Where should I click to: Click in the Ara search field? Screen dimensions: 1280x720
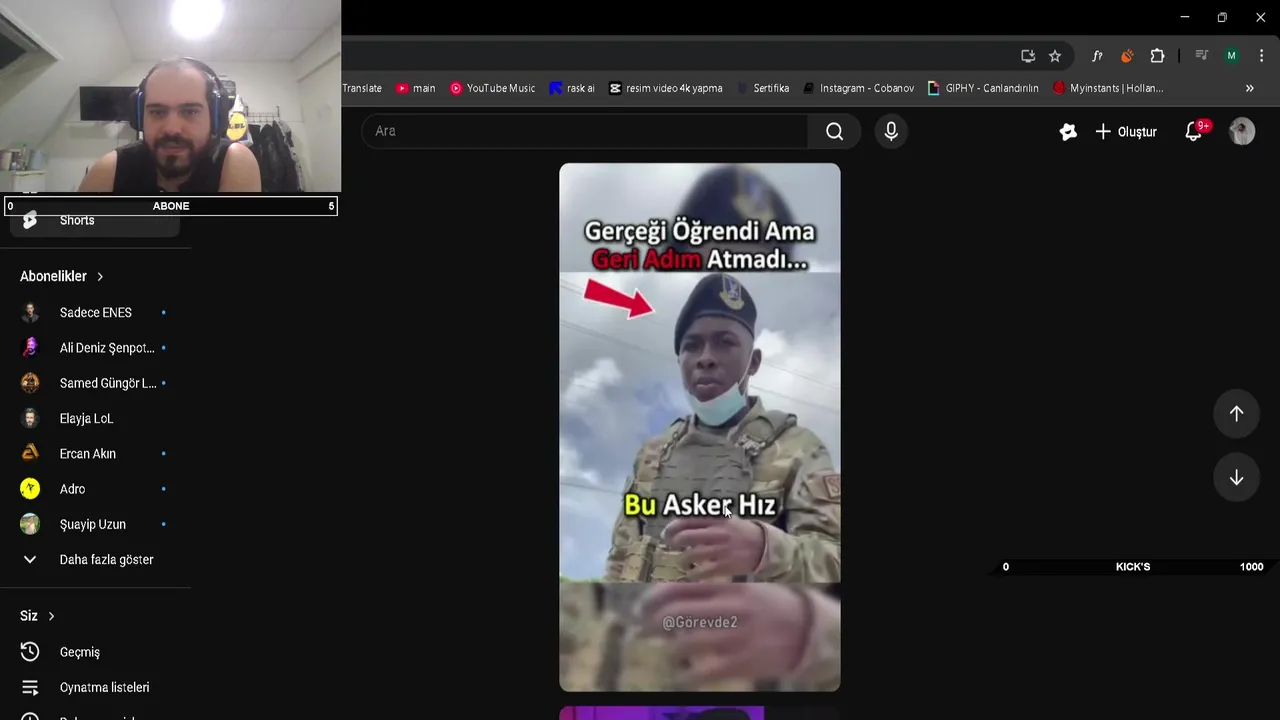[x=585, y=131]
